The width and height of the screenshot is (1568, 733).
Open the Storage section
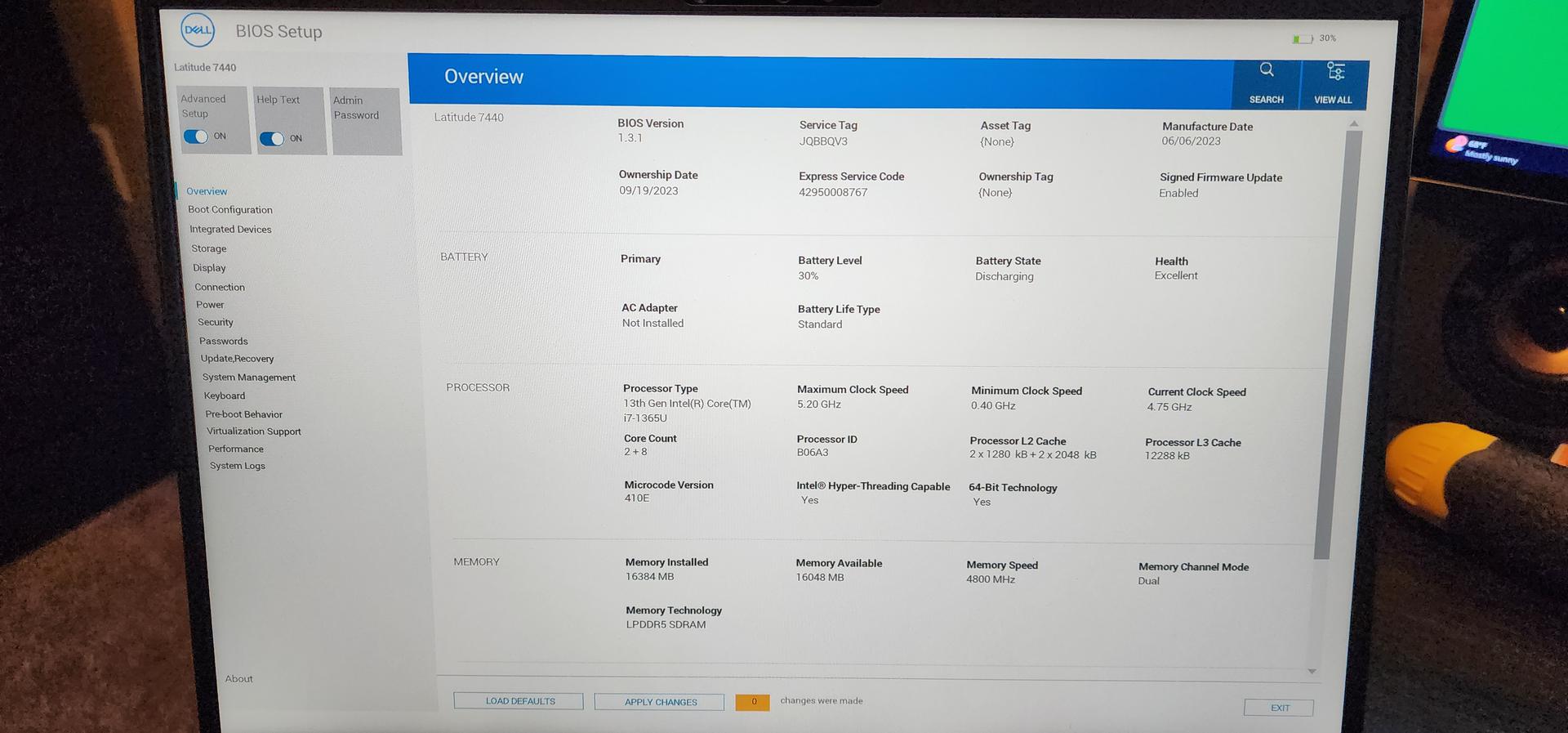pyautogui.click(x=209, y=248)
